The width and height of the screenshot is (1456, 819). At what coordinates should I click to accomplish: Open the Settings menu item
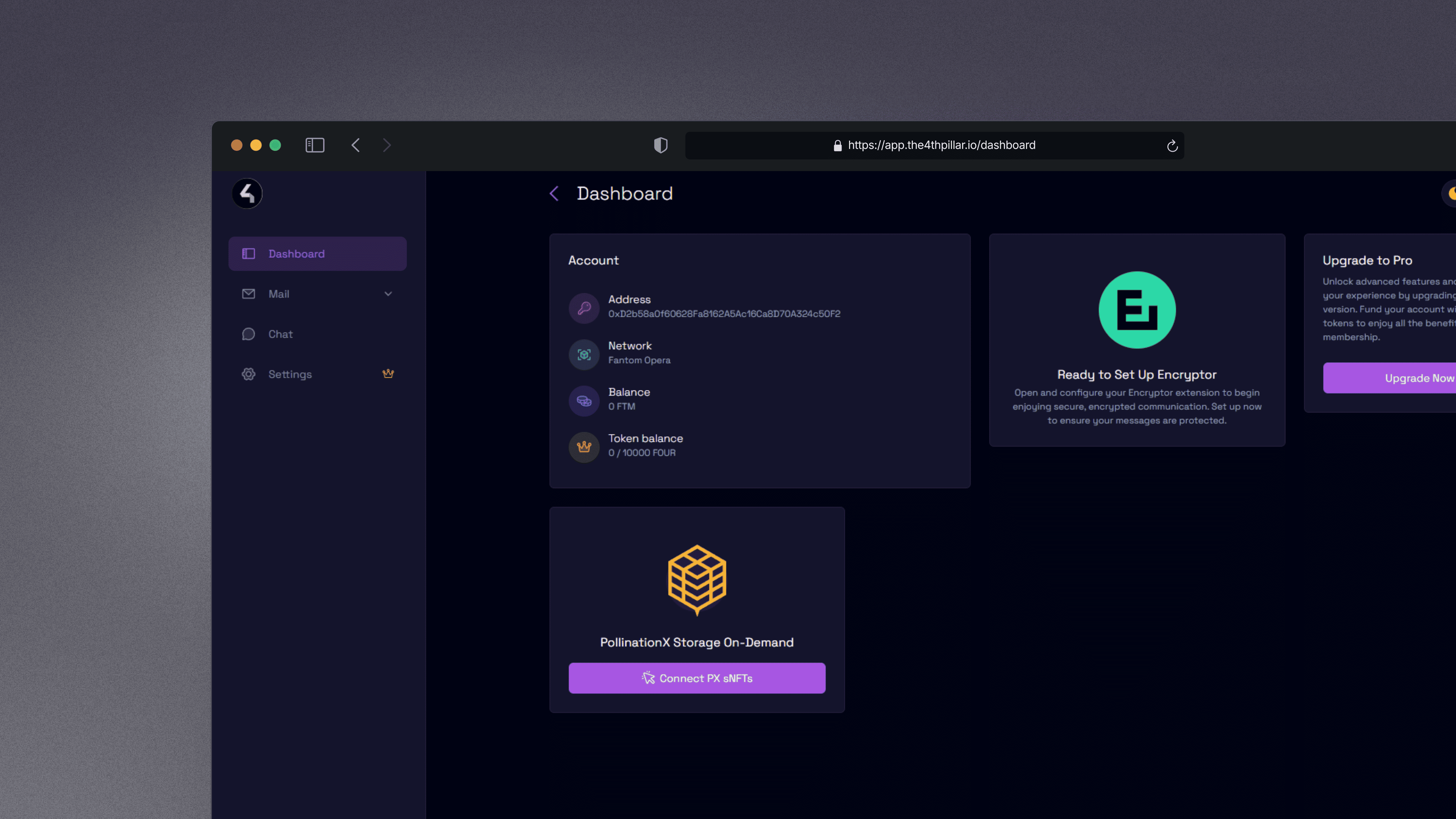coord(289,374)
